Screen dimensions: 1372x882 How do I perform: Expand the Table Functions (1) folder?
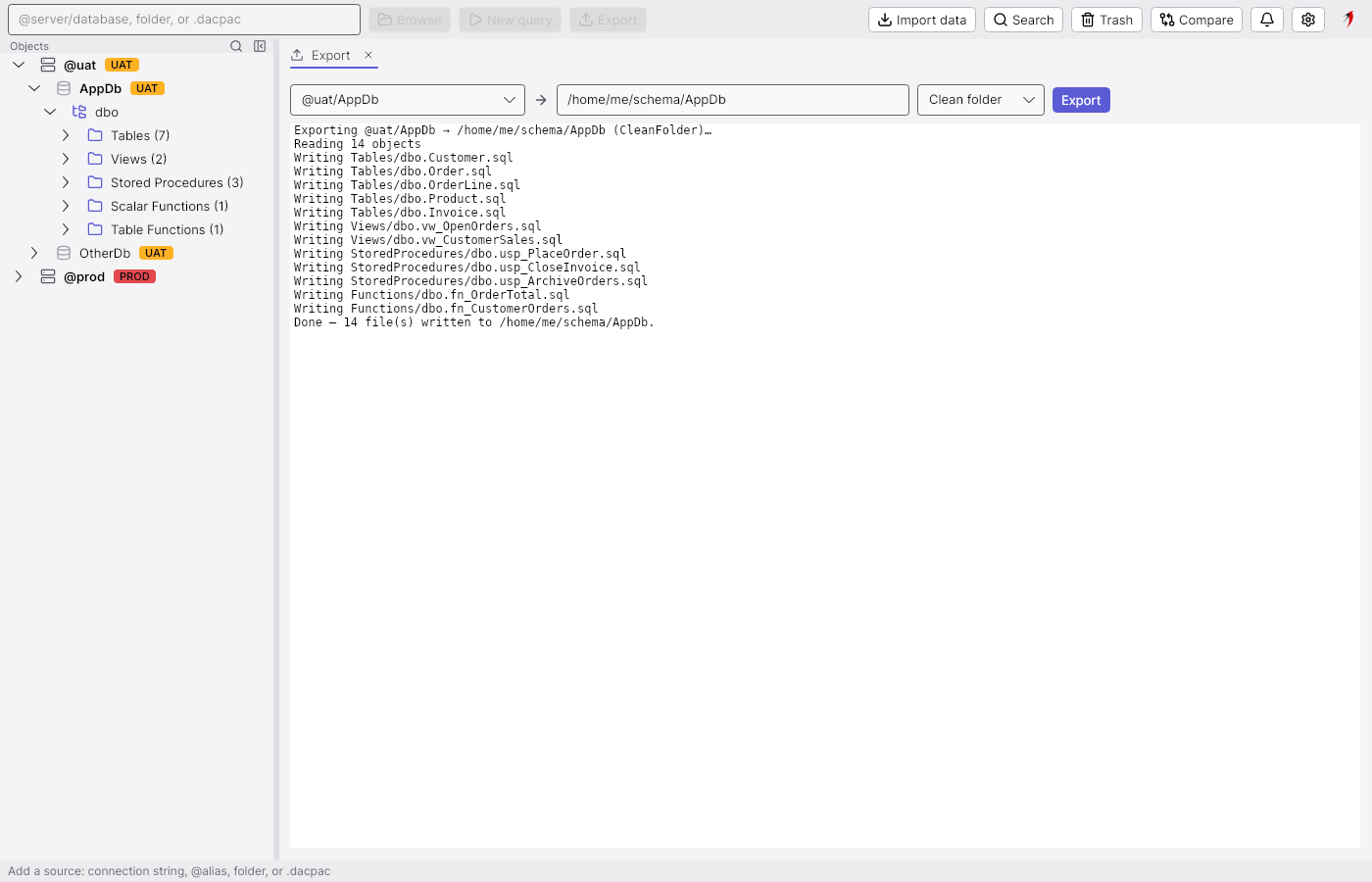click(x=66, y=229)
